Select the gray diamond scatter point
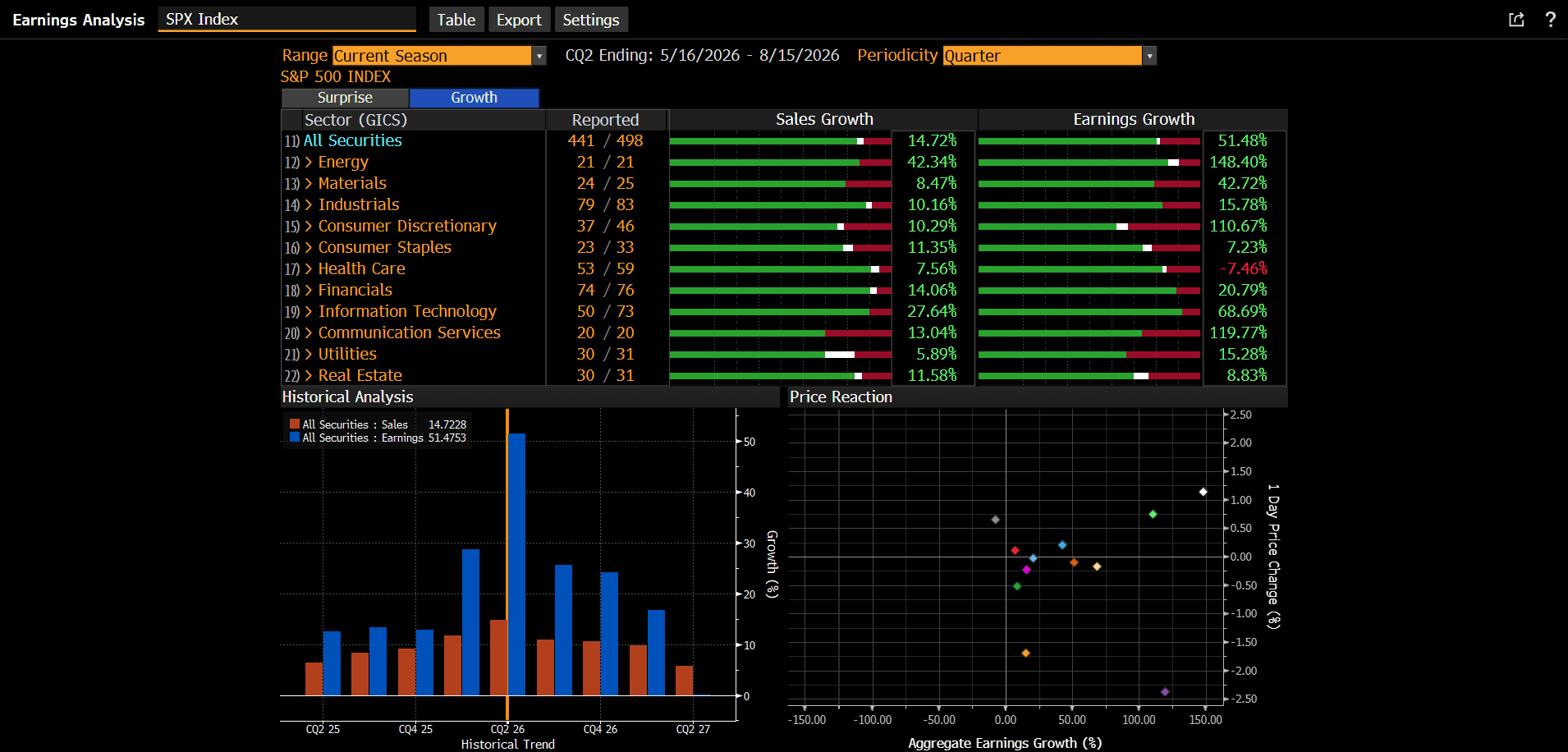Screen dimensions: 1568x752 pos(996,520)
